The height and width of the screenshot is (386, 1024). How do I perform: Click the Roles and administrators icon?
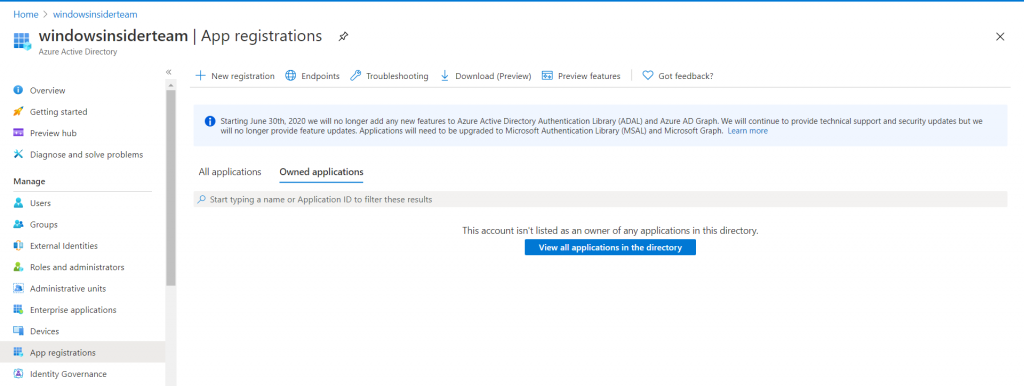tap(18, 267)
